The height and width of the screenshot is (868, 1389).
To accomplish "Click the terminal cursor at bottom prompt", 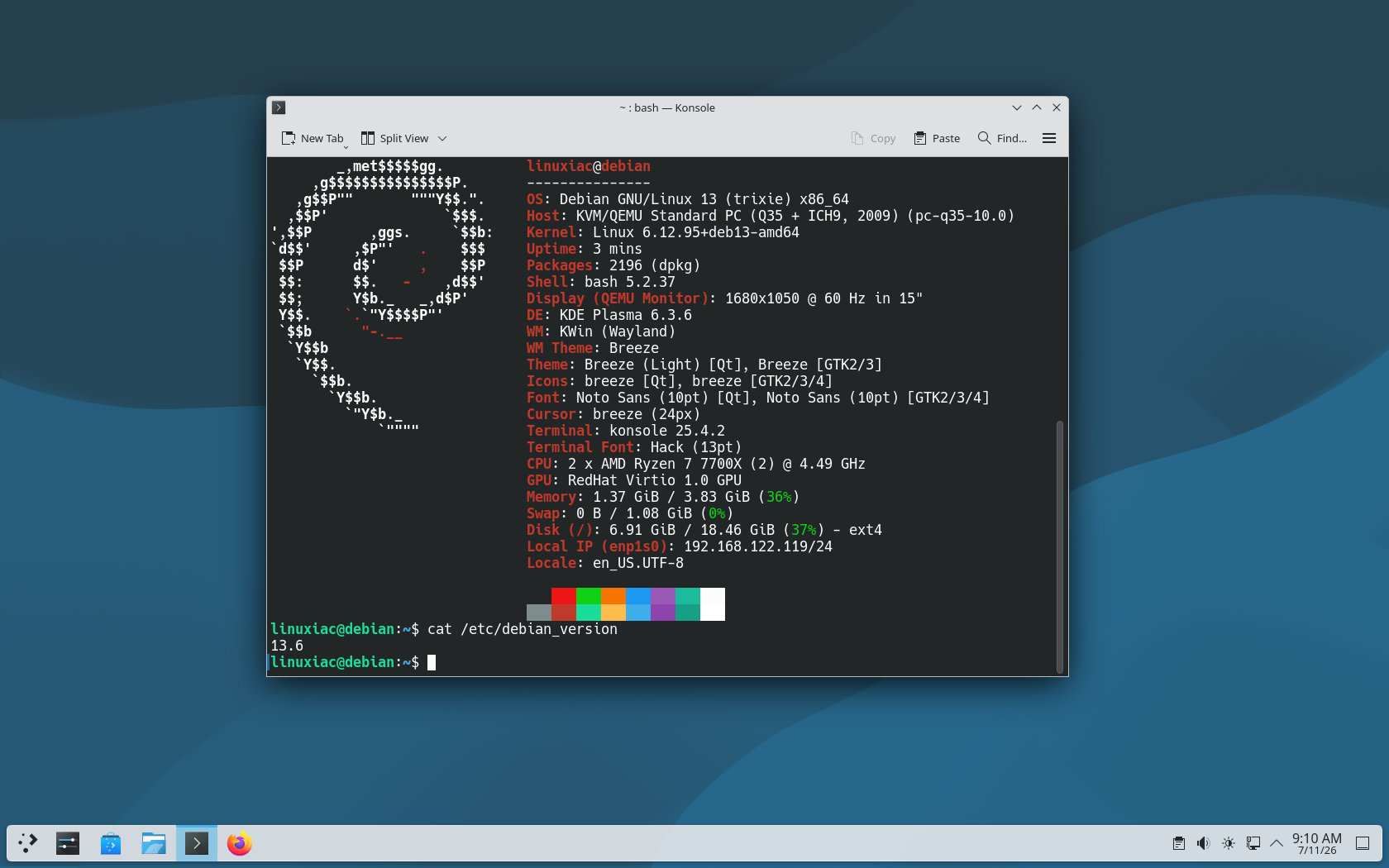I will coord(432,662).
